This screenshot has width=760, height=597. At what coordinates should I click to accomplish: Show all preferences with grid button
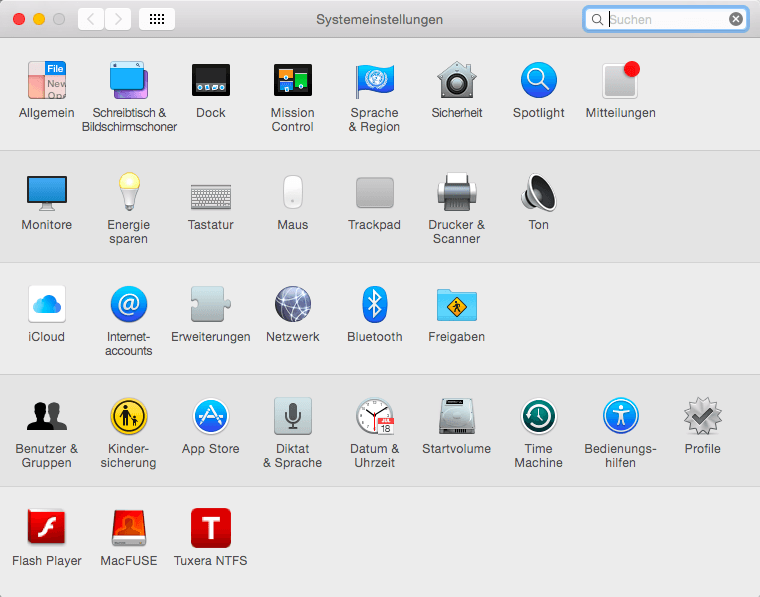pos(157,19)
